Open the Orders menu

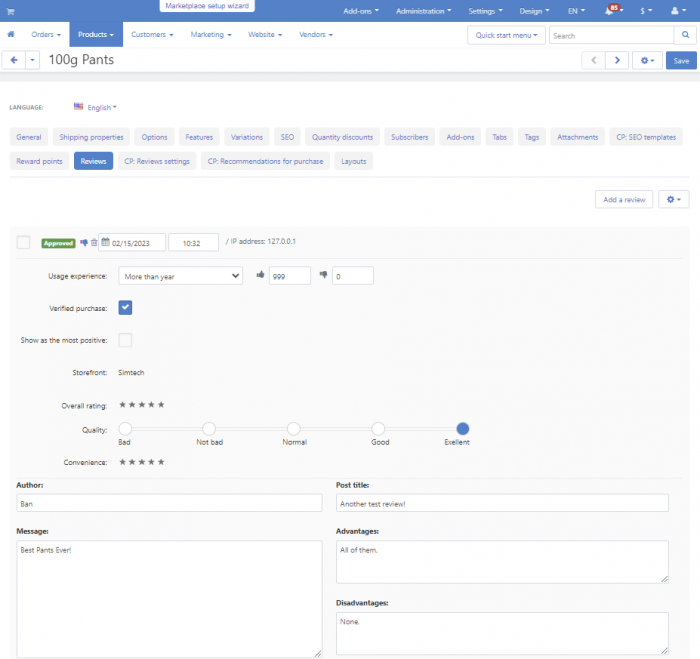tap(46, 34)
